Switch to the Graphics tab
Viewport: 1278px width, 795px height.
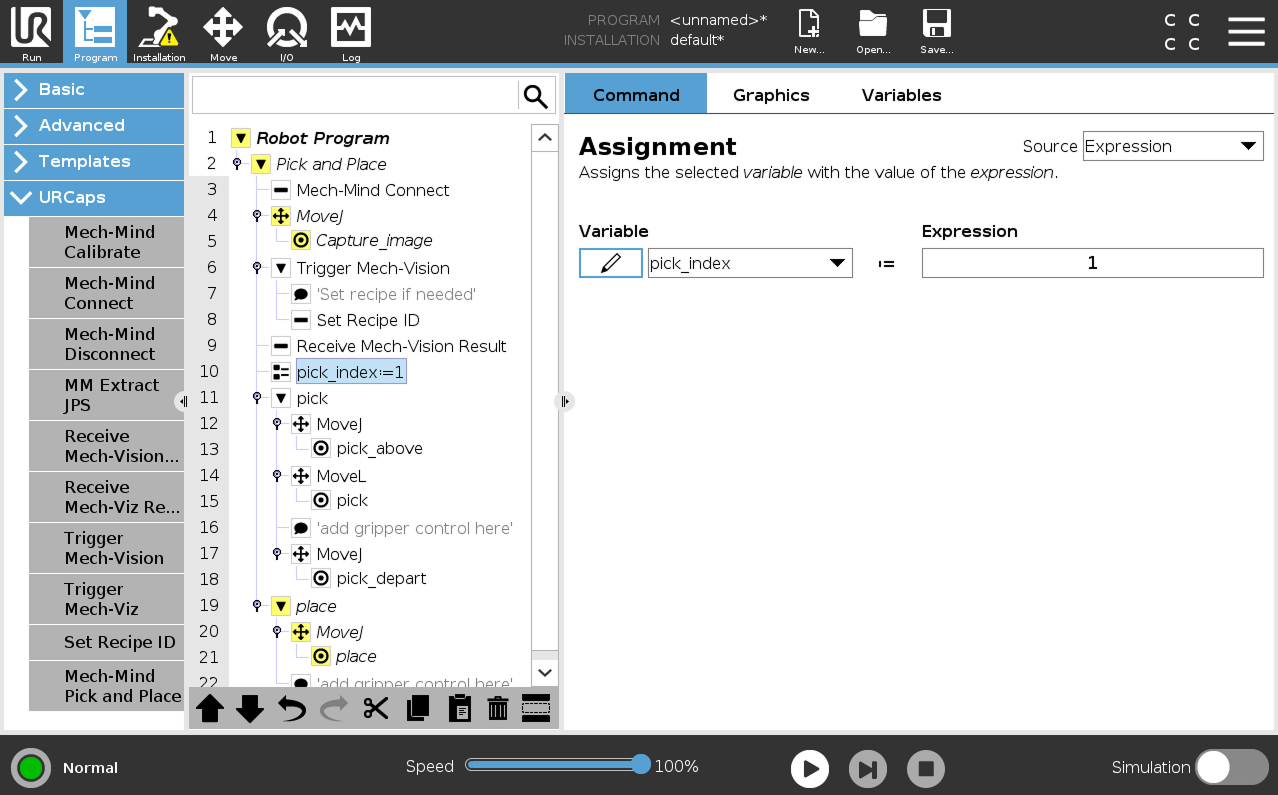point(771,95)
